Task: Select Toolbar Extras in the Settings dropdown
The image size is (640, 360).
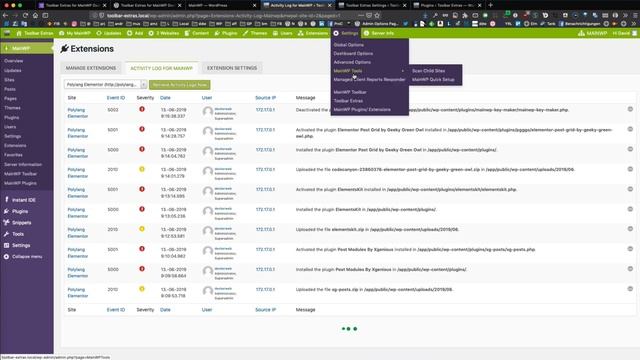Action: tap(348, 101)
